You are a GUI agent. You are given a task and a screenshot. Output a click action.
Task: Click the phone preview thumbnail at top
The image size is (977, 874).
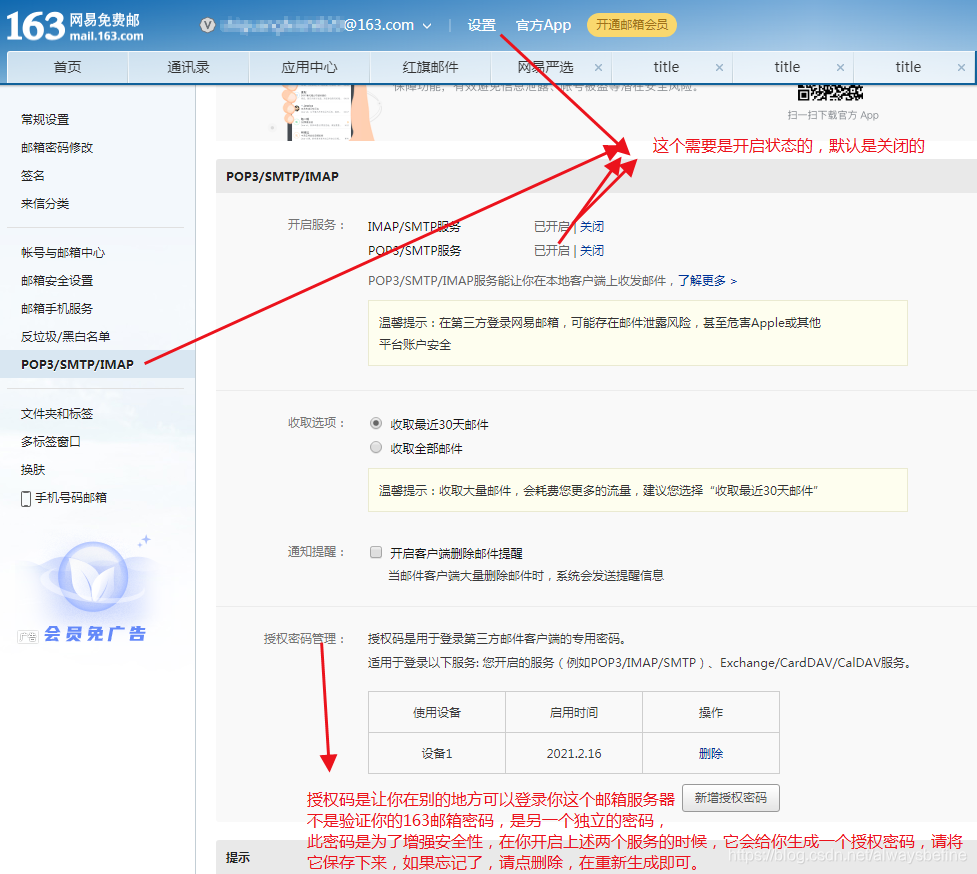coord(326,112)
